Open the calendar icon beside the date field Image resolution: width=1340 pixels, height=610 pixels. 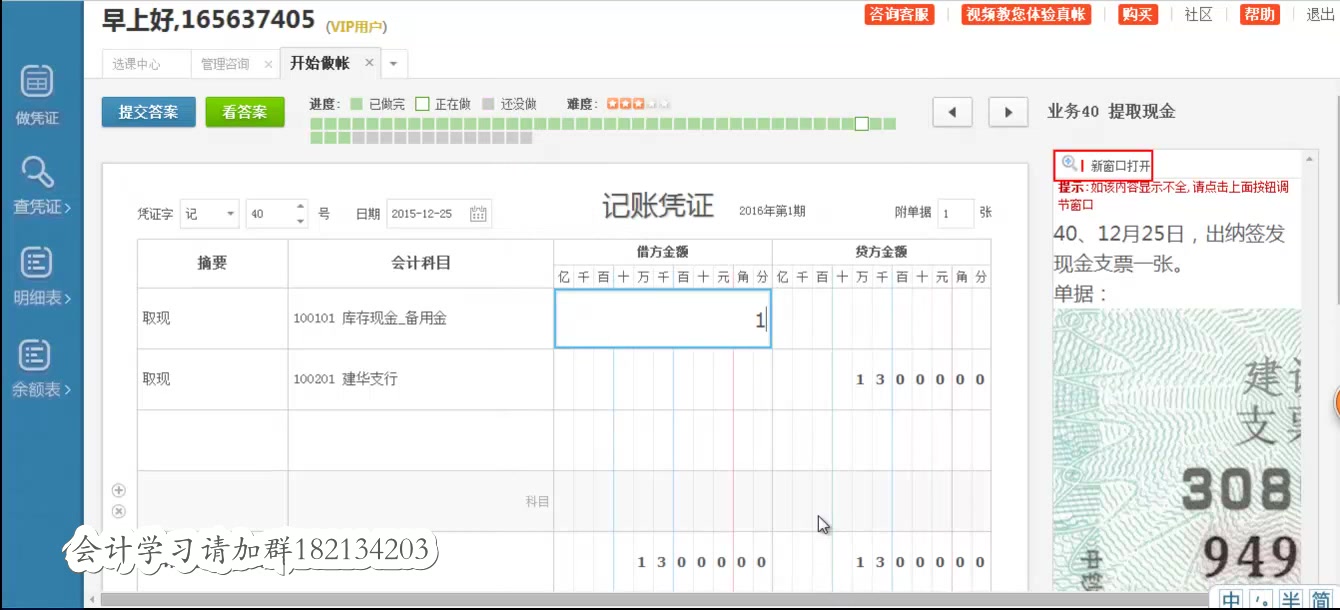point(477,213)
